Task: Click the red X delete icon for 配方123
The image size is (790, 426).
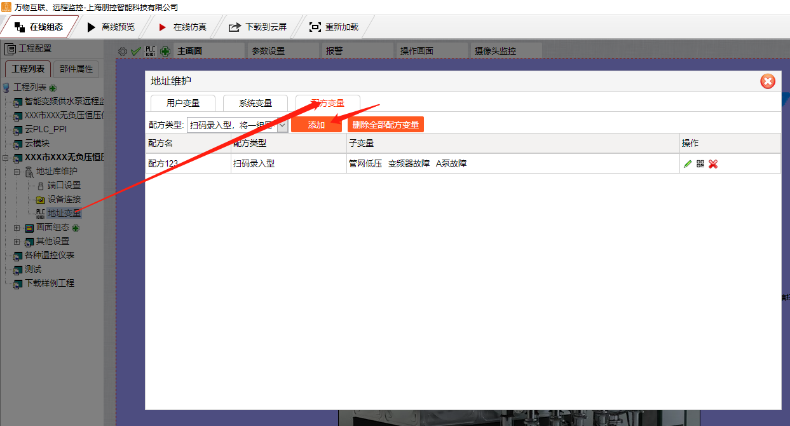Action: click(713, 163)
